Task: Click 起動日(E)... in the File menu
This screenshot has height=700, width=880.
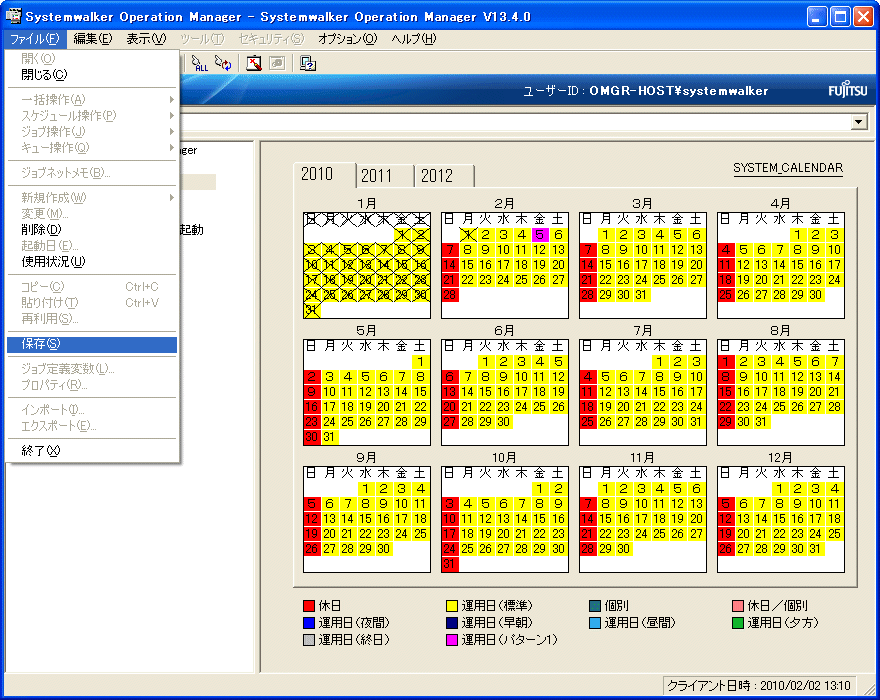Action: (x=92, y=246)
